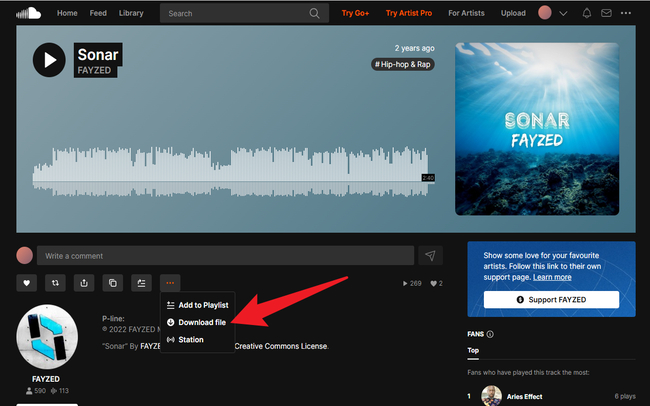This screenshot has width=650, height=406.
Task: Open FAYZED name under the avatar
Action: click(x=46, y=379)
